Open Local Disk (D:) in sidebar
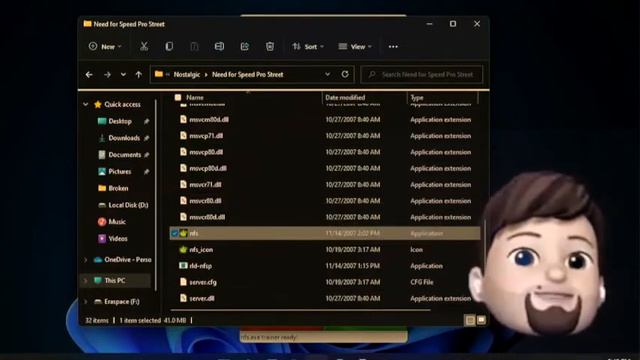 click(128, 205)
